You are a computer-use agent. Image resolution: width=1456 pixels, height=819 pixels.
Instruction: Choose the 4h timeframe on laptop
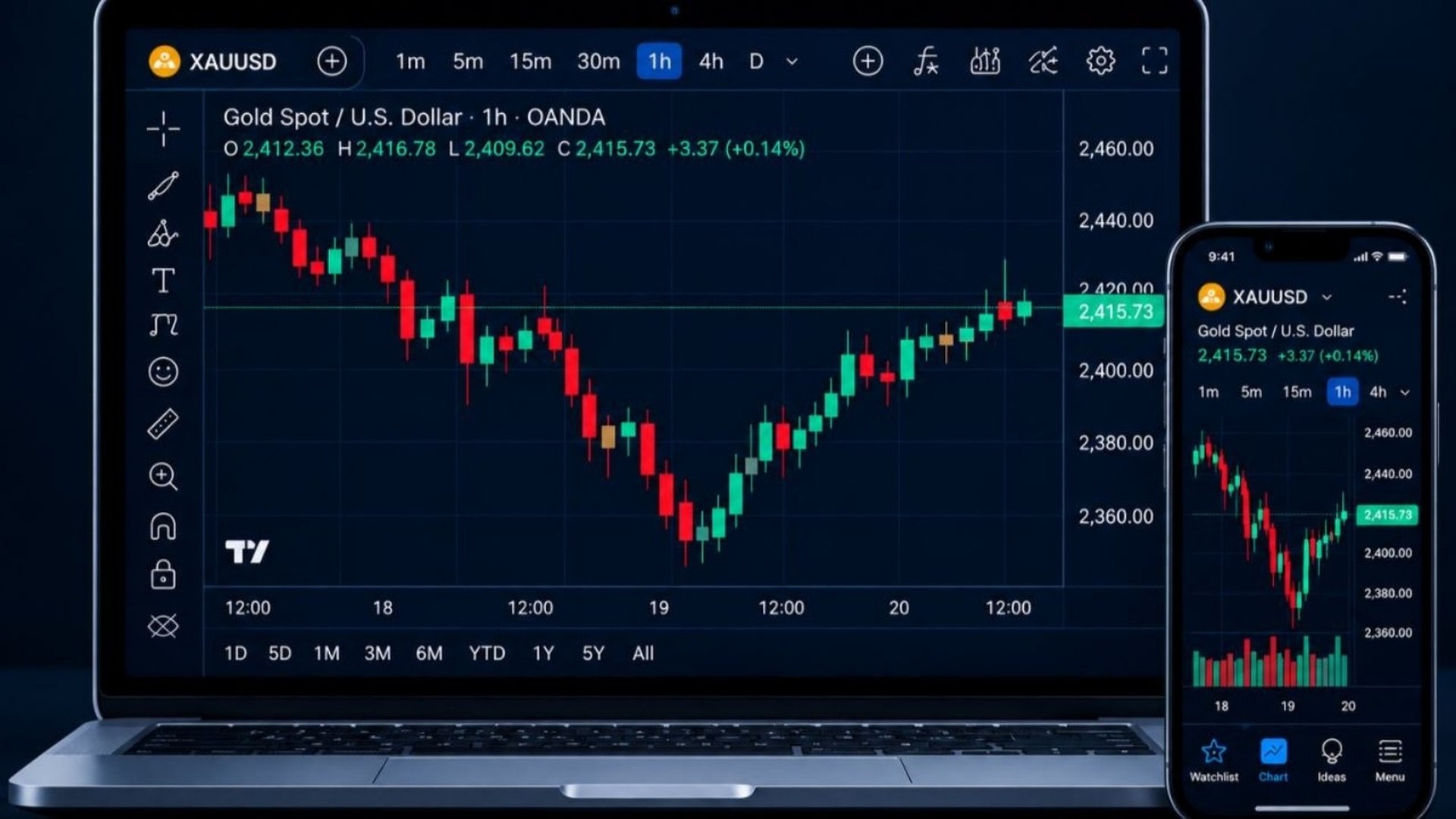[x=711, y=61]
